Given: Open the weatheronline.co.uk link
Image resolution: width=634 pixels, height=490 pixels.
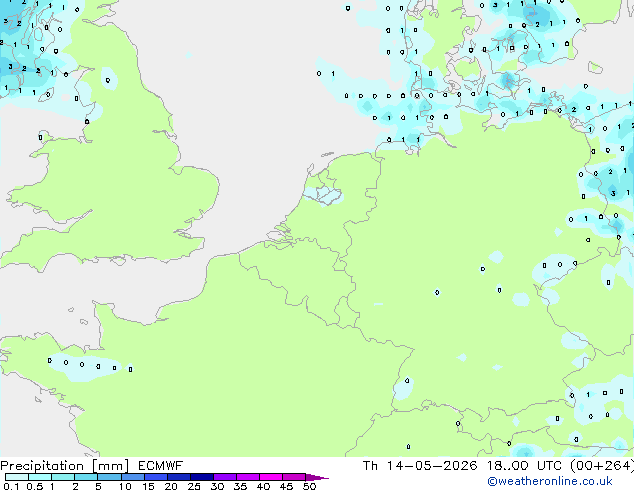Looking at the screenshot, I should point(550,481).
